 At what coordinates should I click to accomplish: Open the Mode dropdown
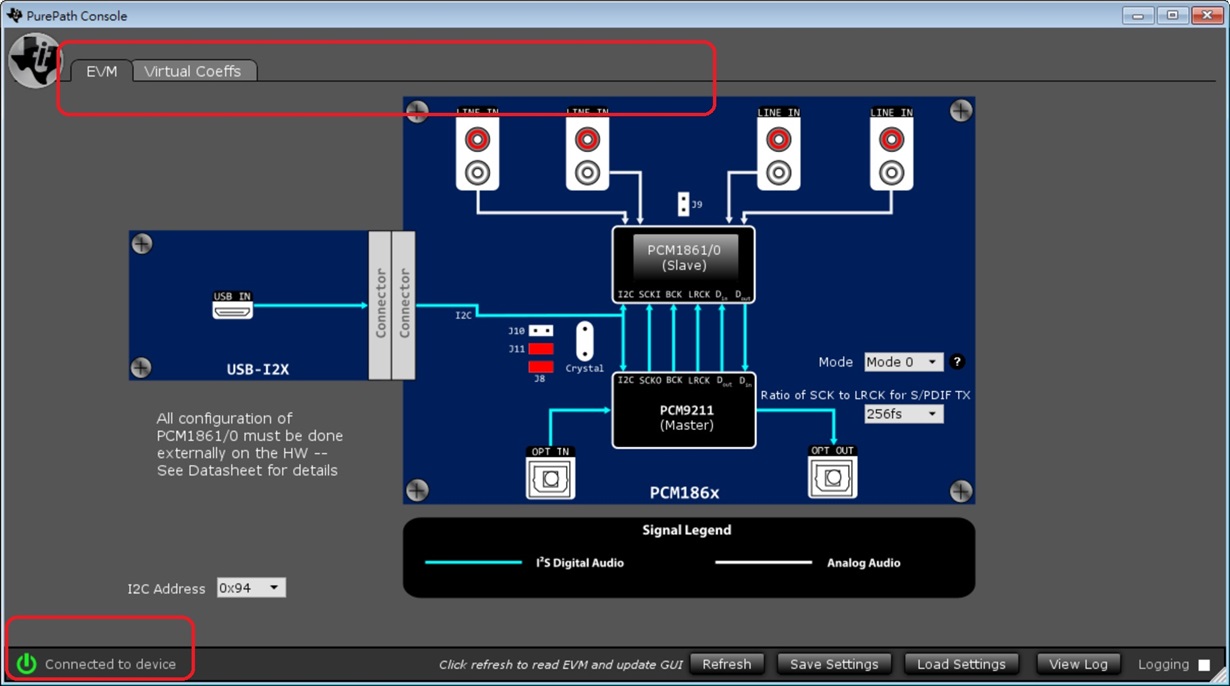(903, 362)
